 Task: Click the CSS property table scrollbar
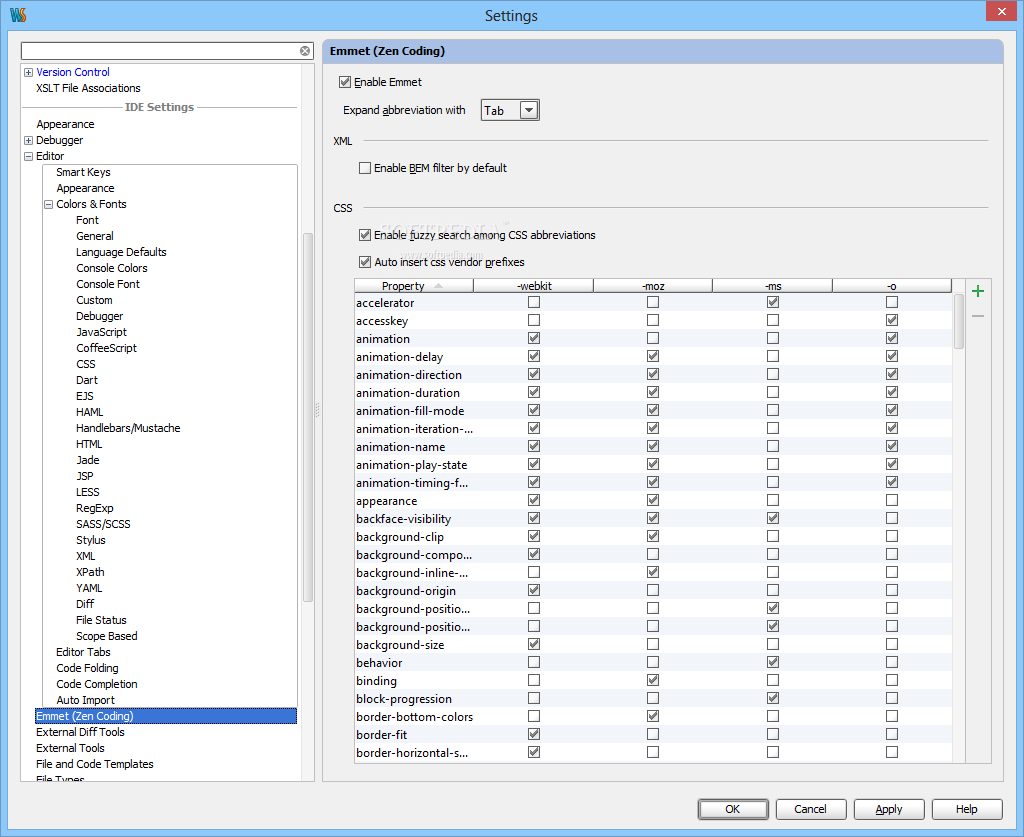(959, 321)
